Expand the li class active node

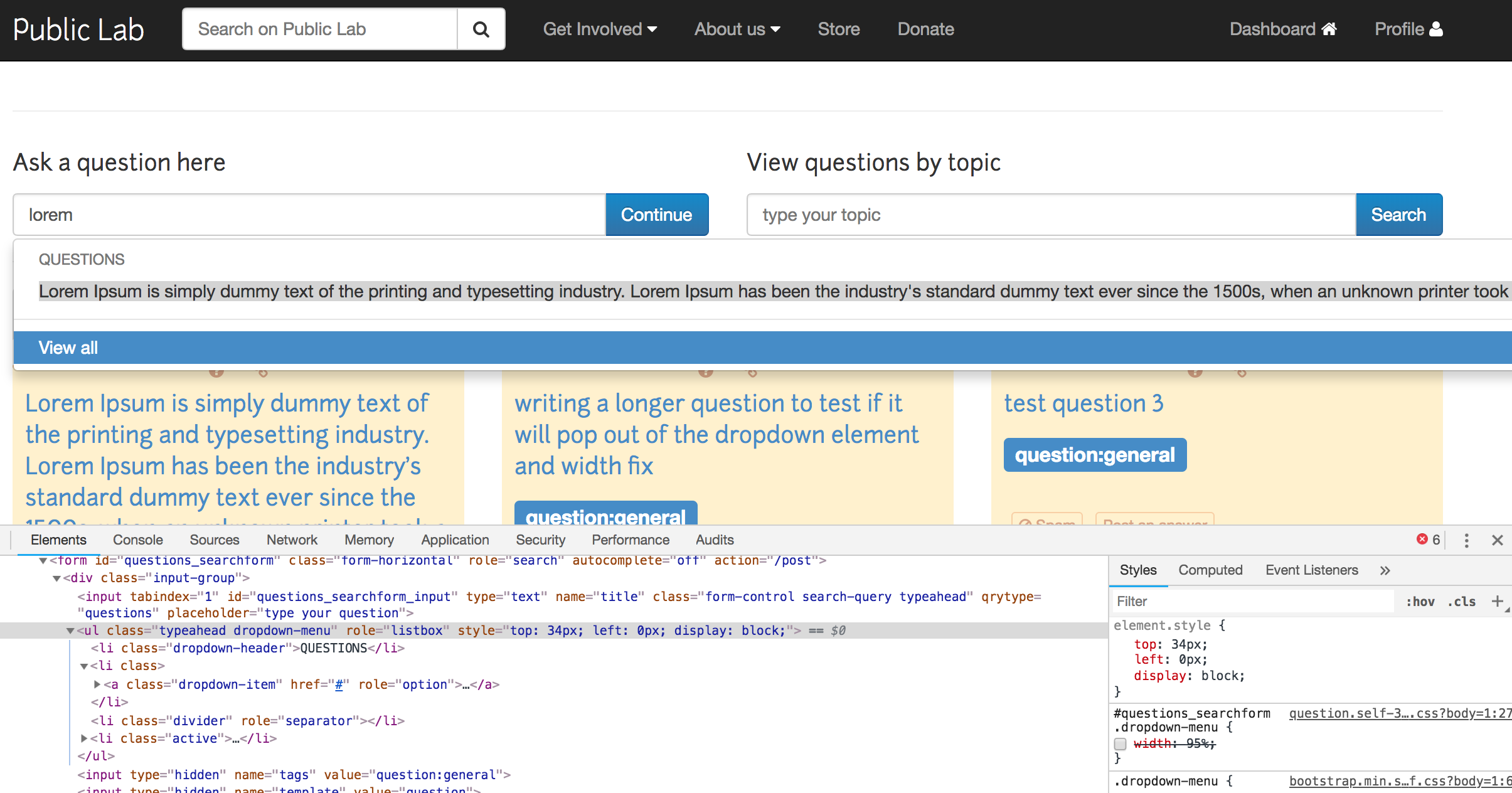(x=84, y=738)
